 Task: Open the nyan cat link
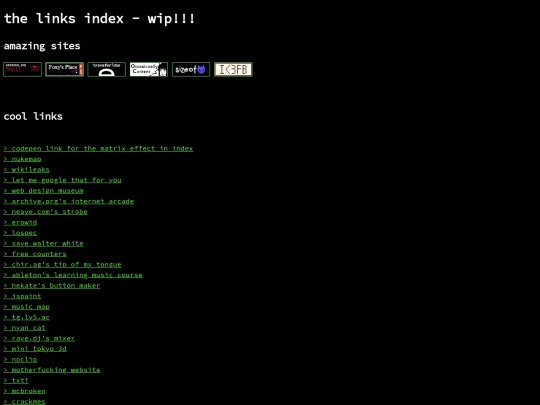pos(24,328)
